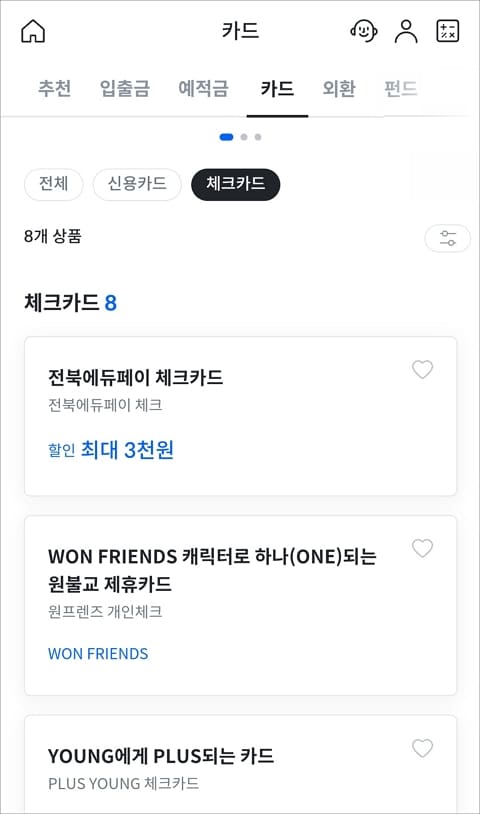Viewport: 480px width, 814px height.
Task: Select the 전체 filter chip
Action: point(53,184)
